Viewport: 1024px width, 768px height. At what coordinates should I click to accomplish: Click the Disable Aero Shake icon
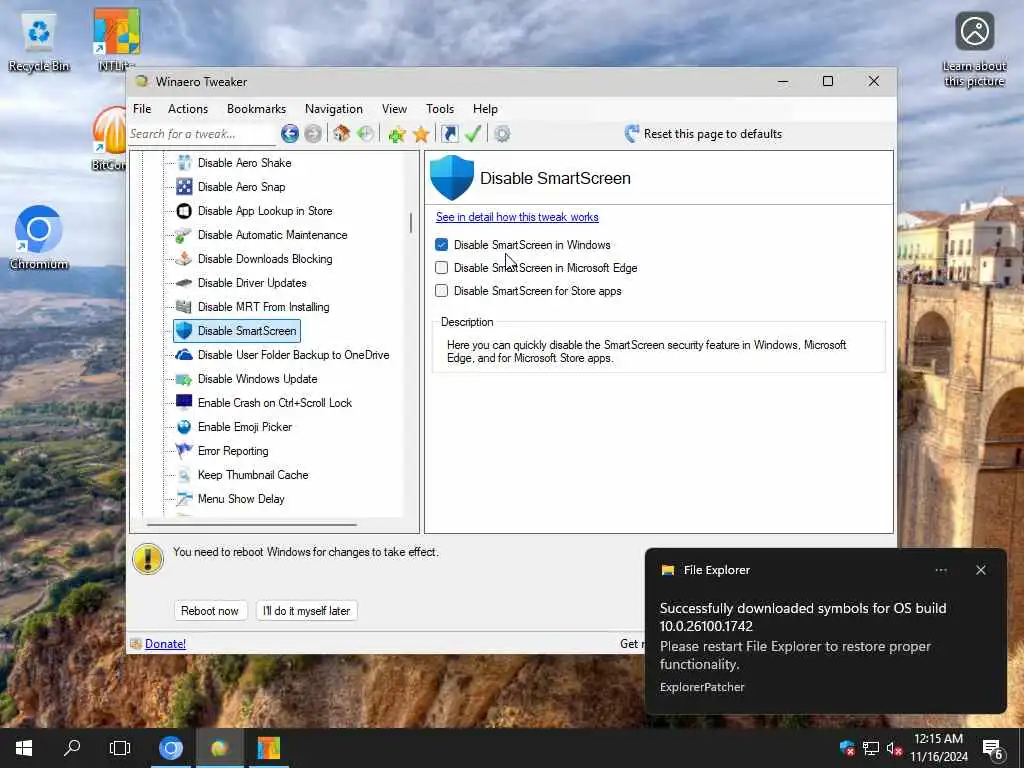click(x=184, y=163)
